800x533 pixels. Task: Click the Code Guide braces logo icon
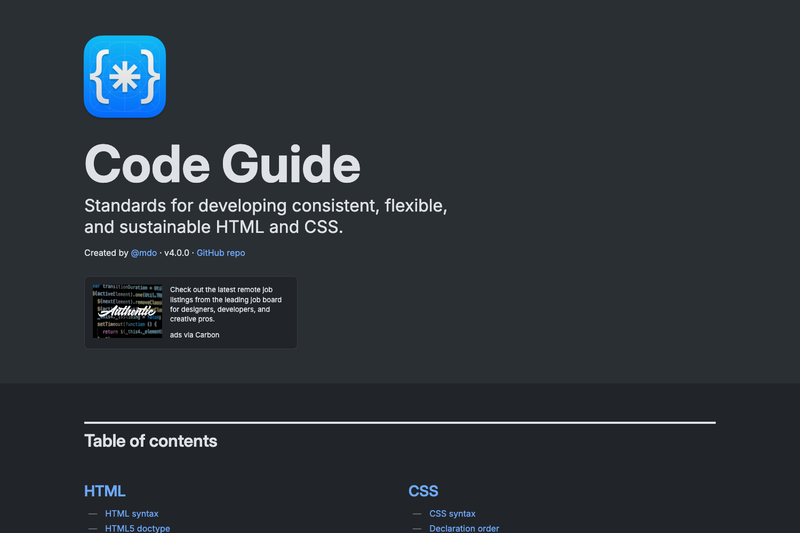pos(125,77)
